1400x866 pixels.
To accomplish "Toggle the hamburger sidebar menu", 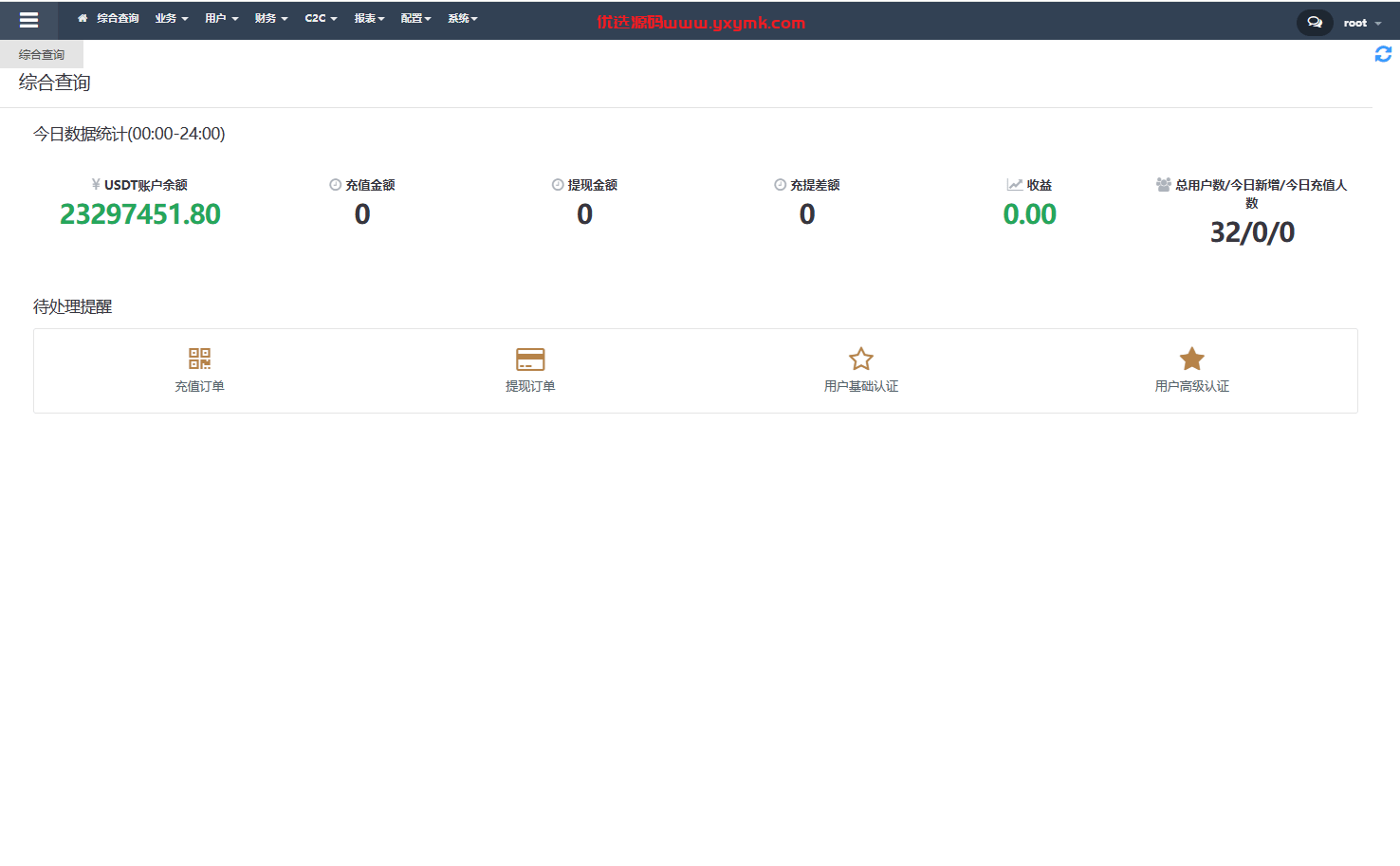I will click(x=28, y=20).
